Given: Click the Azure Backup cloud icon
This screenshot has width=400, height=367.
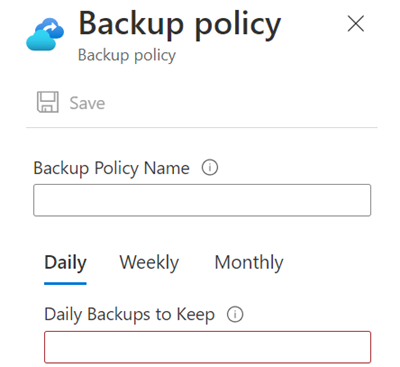Looking at the screenshot, I should click(x=45, y=34).
